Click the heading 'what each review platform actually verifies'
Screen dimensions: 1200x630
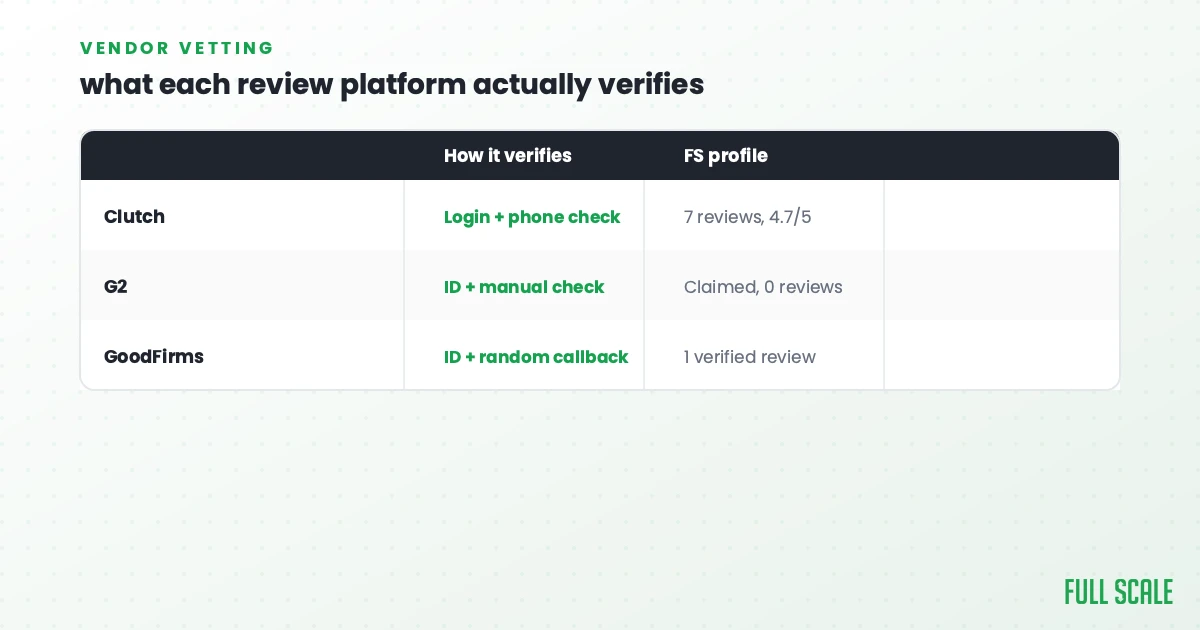click(x=392, y=84)
